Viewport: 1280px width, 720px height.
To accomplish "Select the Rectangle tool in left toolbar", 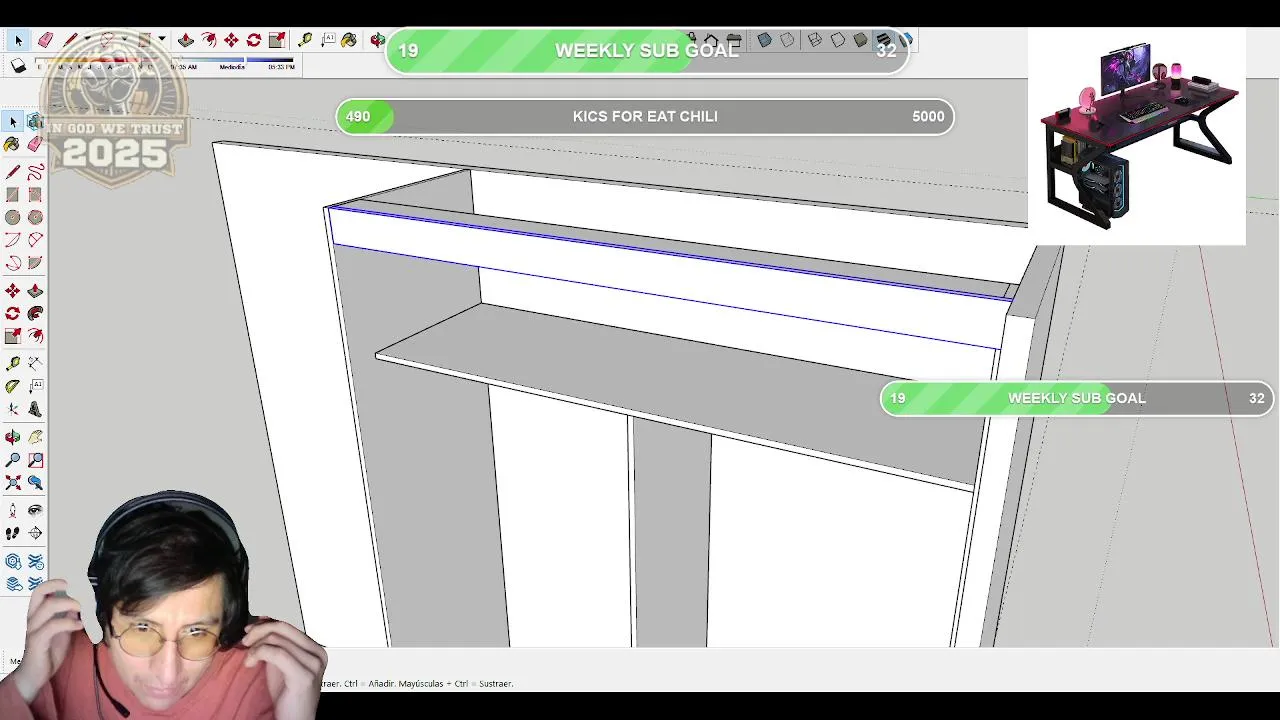I will (12, 194).
